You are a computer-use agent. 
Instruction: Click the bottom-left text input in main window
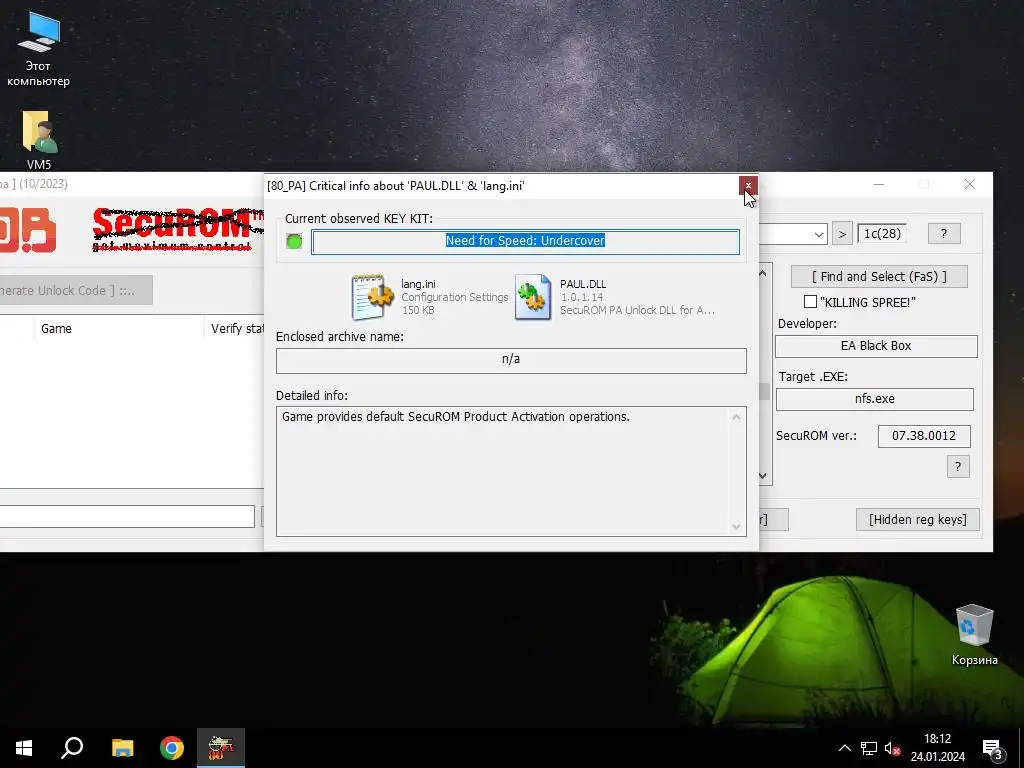[127, 517]
